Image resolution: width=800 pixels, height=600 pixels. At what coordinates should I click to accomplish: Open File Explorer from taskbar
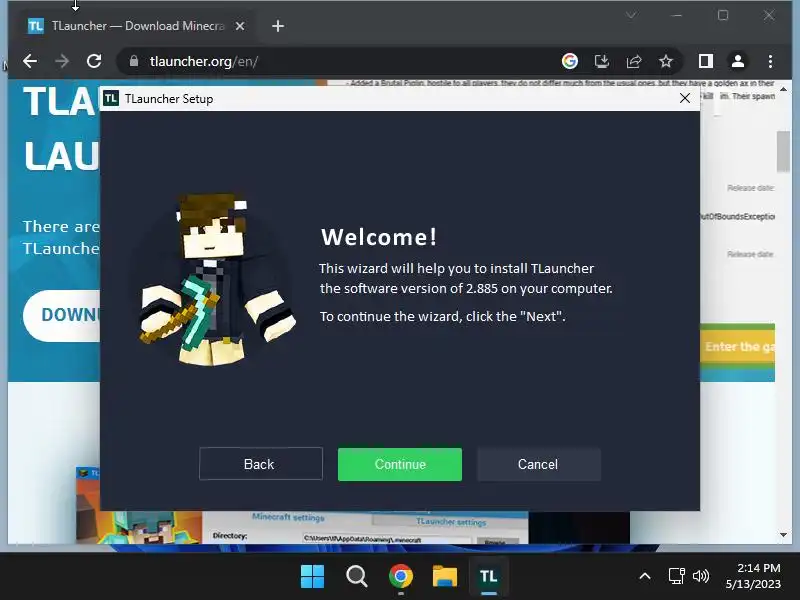445,576
